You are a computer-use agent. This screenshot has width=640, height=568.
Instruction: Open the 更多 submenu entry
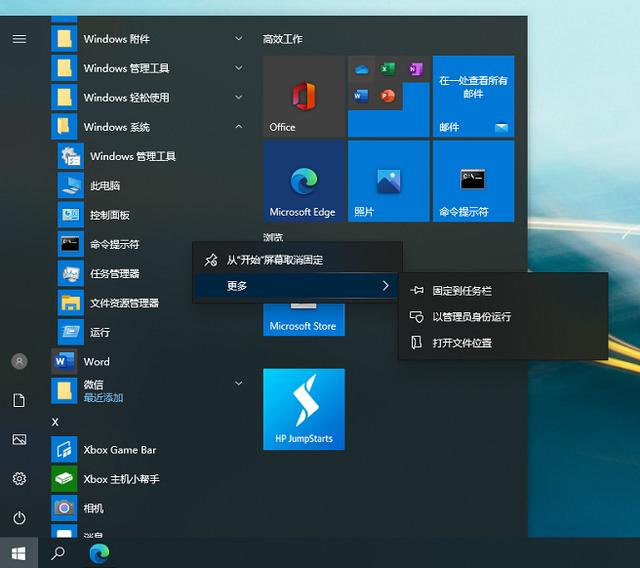(x=298, y=286)
